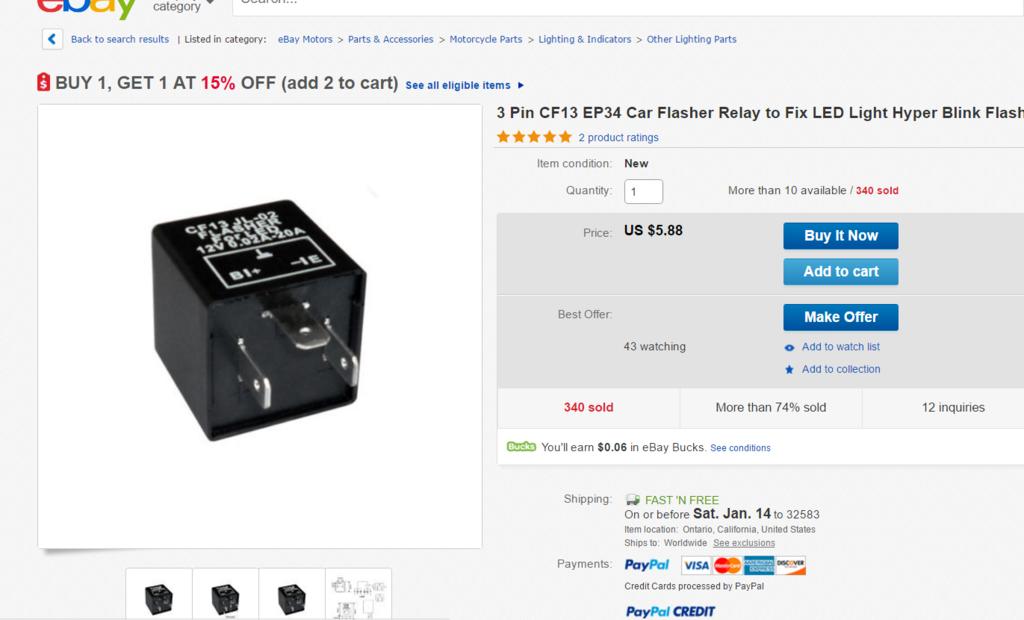Go to Lighting & Indicators breadcrumb

[584, 40]
